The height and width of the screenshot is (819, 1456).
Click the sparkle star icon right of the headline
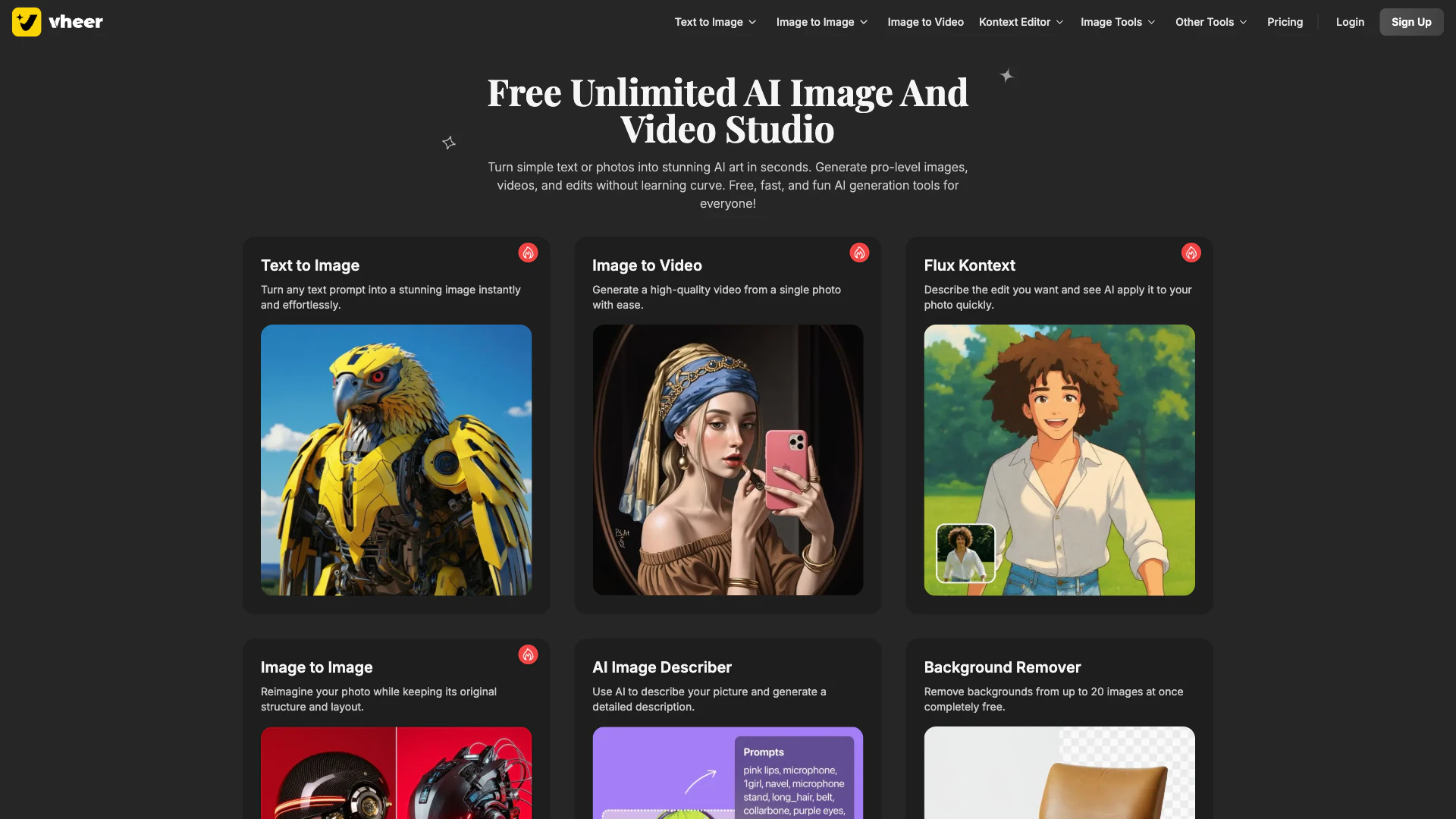tap(1006, 76)
